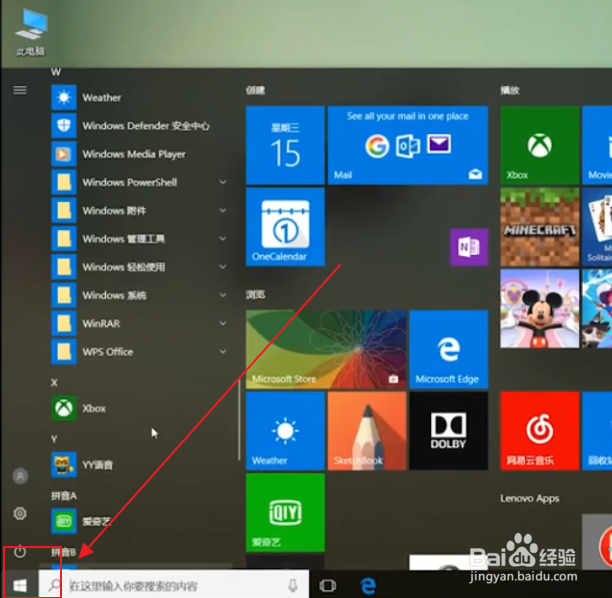Expand the WinRAR folder chevron
This screenshot has width=612, height=598.
[x=223, y=324]
